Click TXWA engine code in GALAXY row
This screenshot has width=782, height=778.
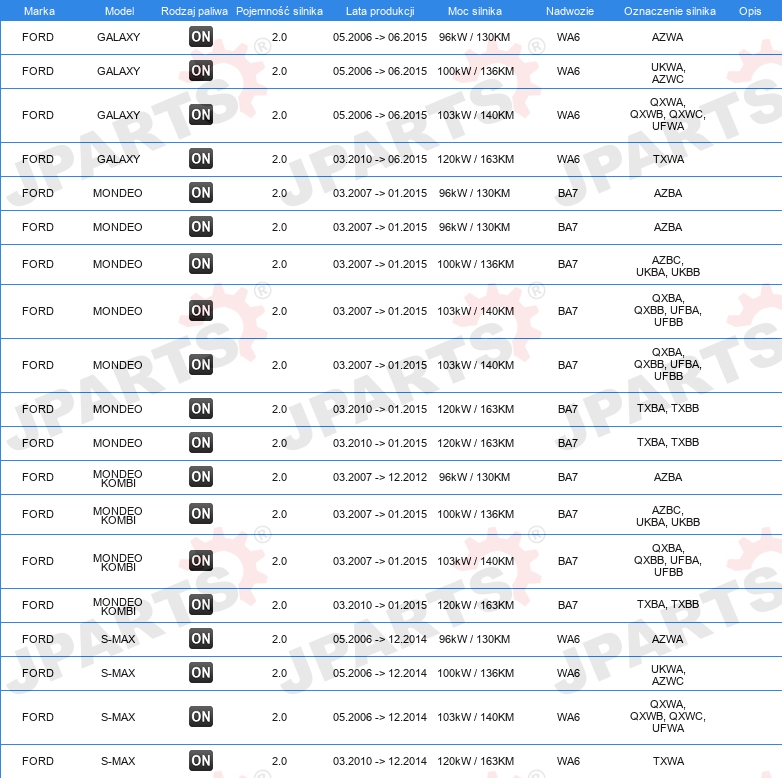click(x=668, y=159)
